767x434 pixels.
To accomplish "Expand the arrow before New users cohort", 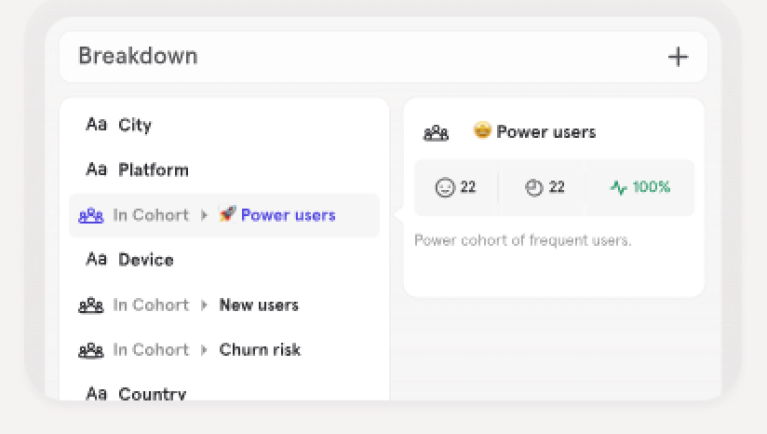I will 205,305.
